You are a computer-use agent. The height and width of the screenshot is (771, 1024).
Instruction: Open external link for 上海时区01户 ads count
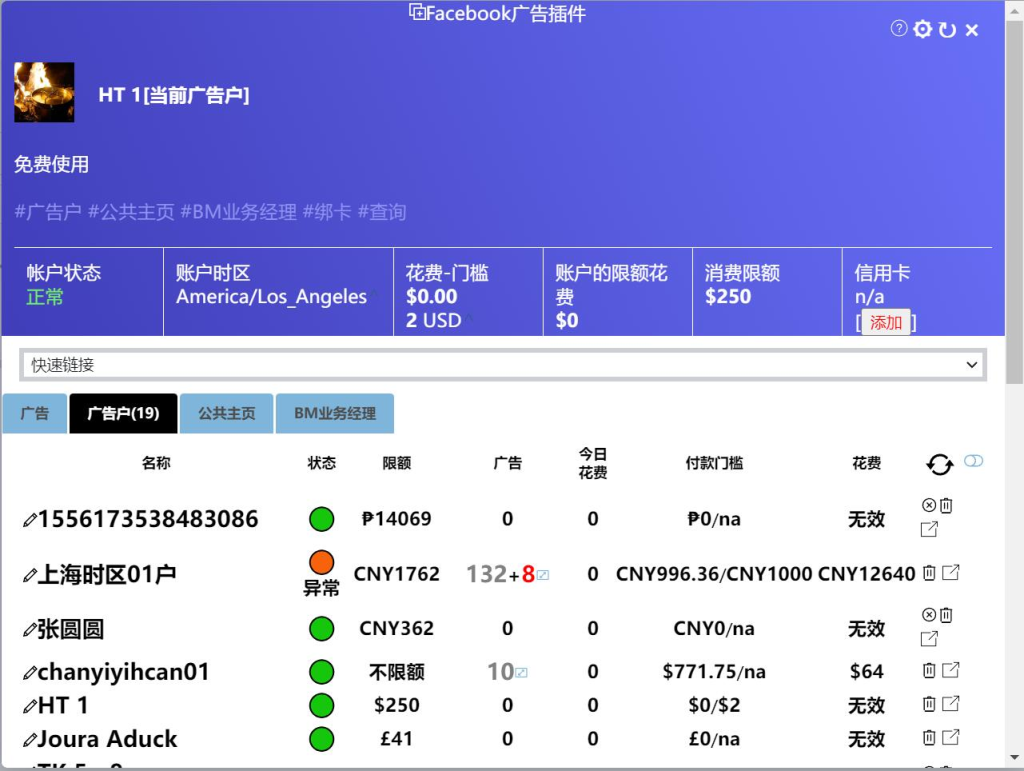click(x=543, y=575)
